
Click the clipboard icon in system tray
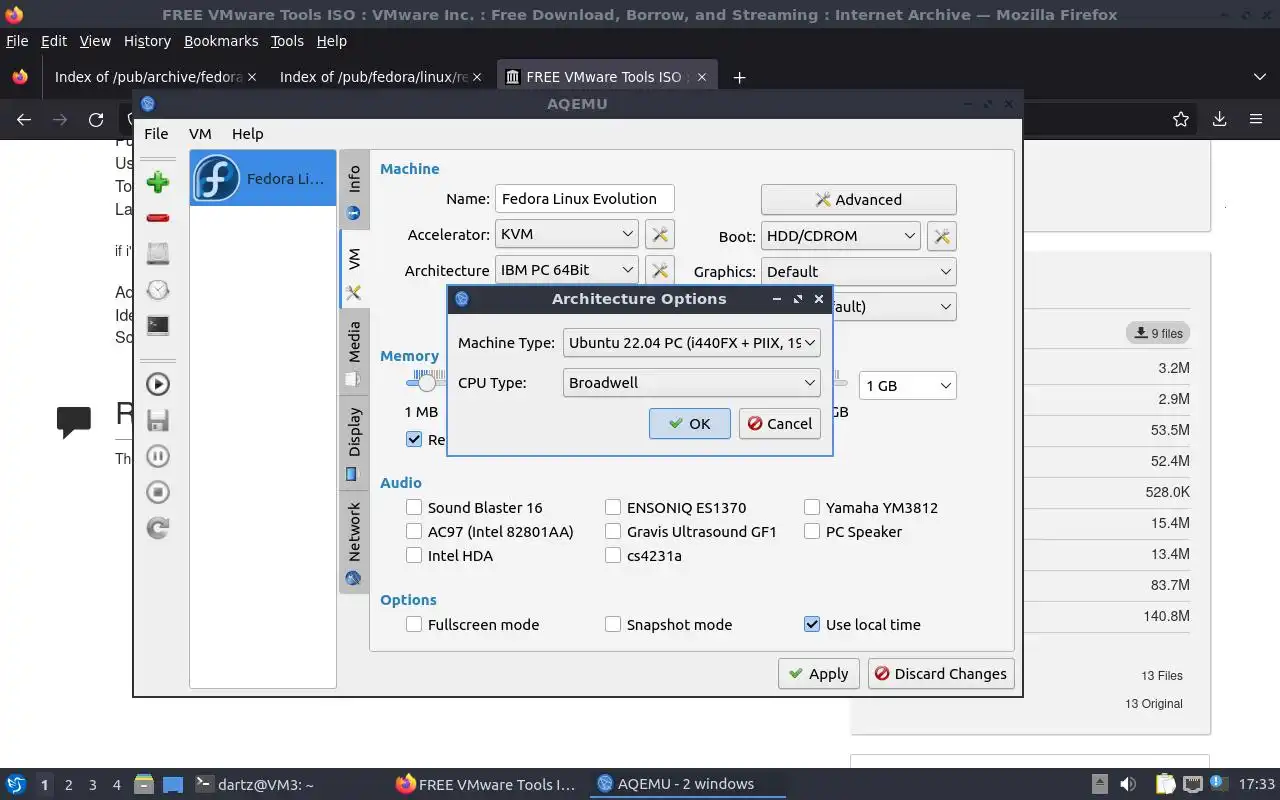[1164, 784]
